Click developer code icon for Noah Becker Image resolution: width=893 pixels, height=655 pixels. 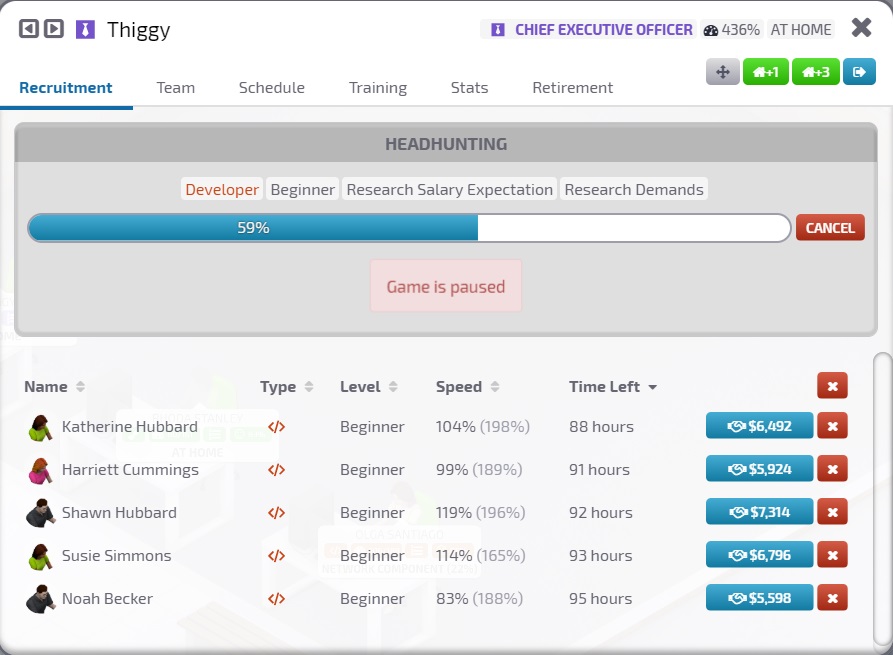tap(276, 599)
